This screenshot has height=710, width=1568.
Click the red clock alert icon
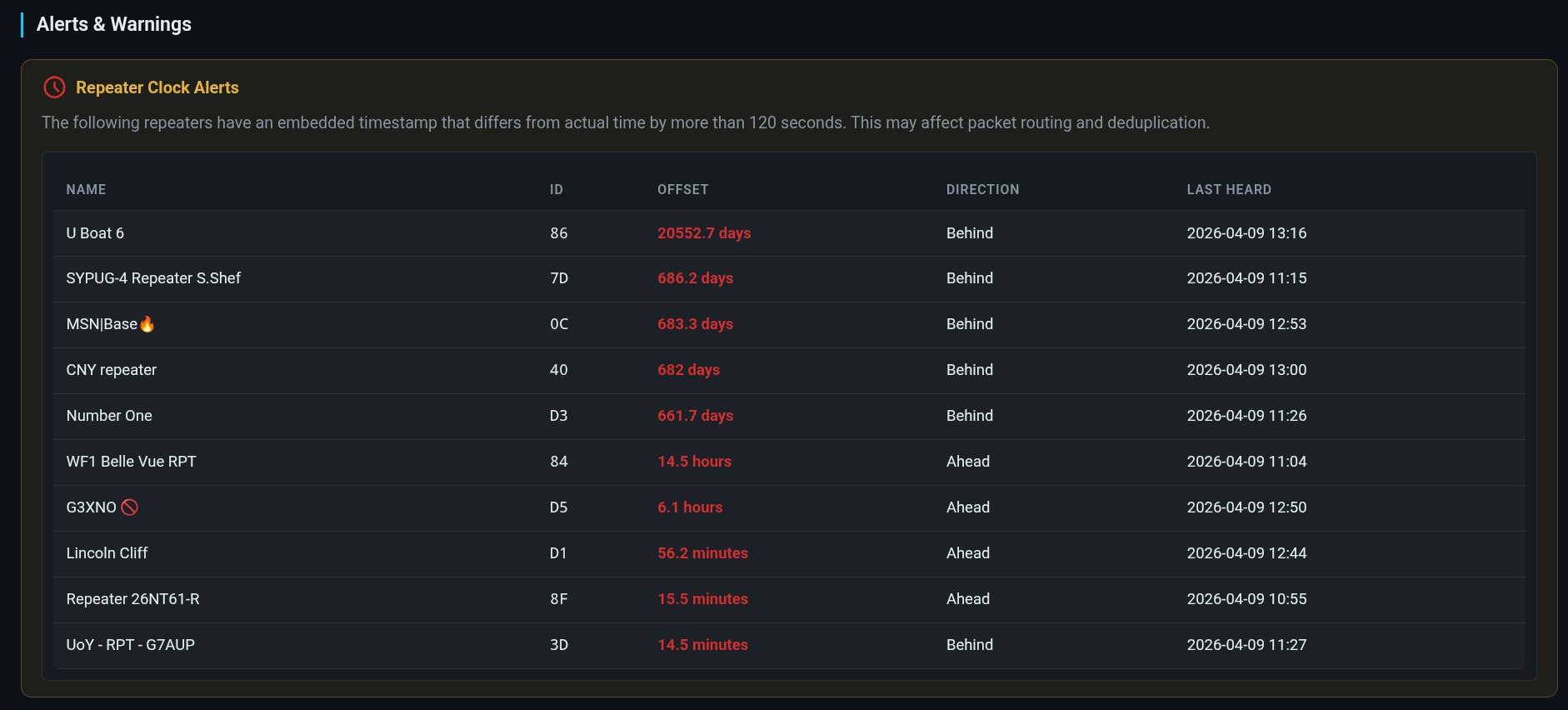(x=54, y=87)
